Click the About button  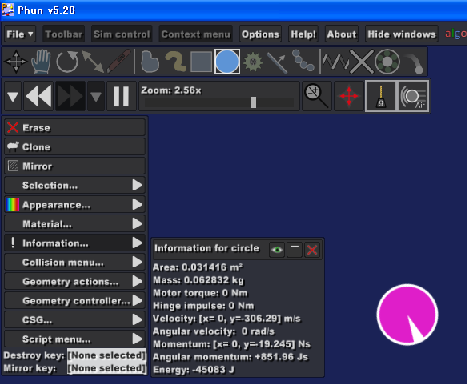tap(342, 34)
